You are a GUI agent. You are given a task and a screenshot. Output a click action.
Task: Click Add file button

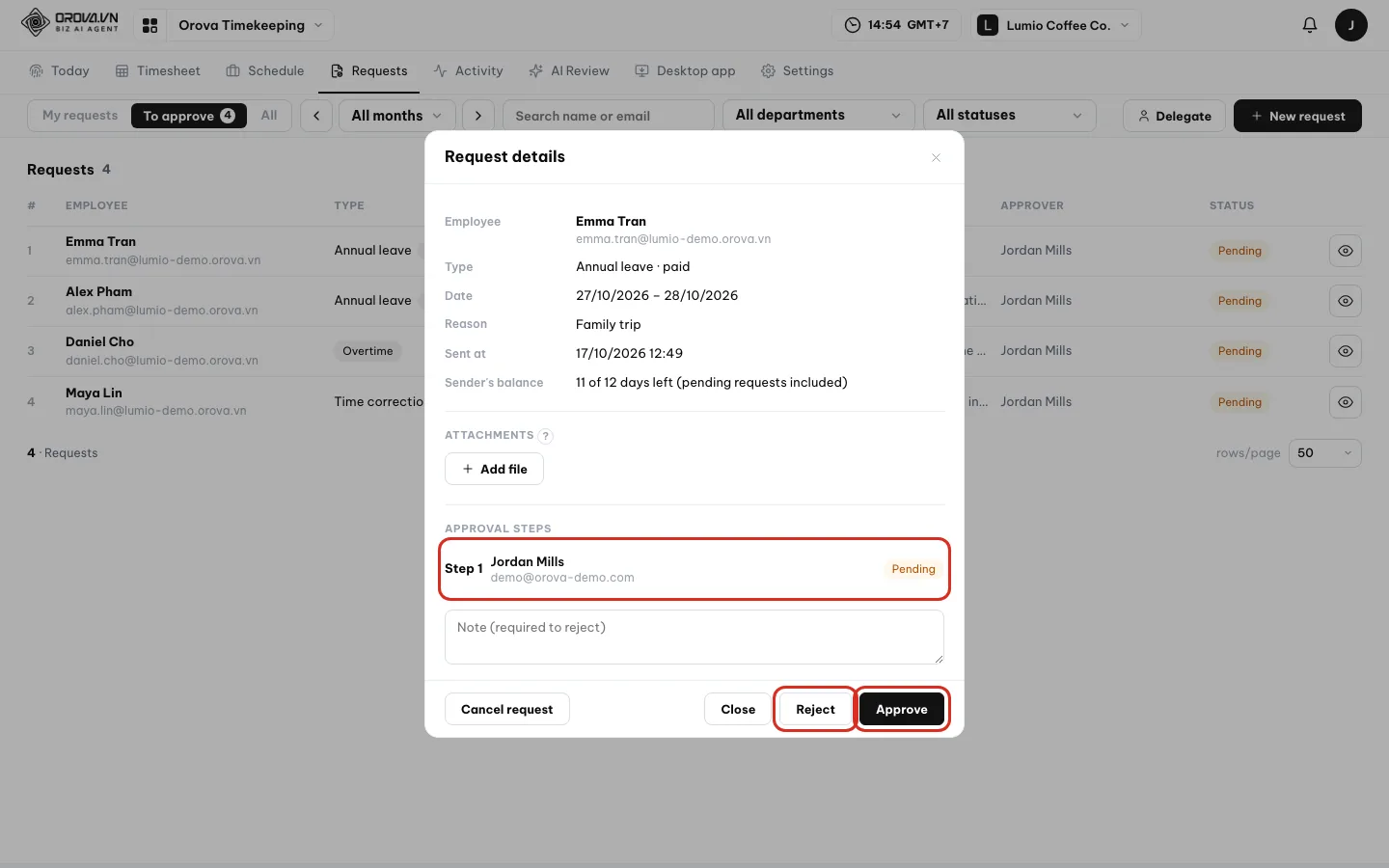click(494, 470)
